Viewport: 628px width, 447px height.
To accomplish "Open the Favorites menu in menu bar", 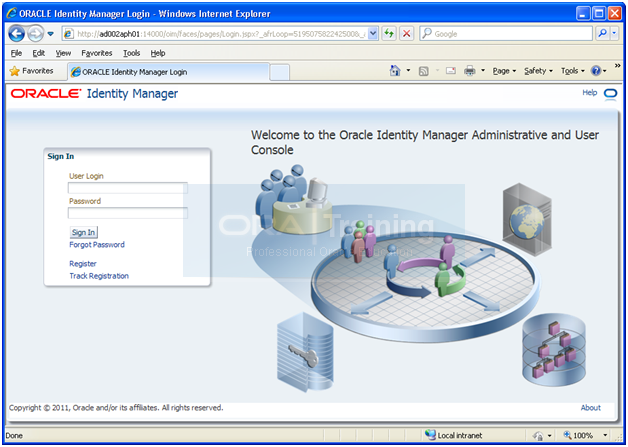I will click(x=97, y=53).
